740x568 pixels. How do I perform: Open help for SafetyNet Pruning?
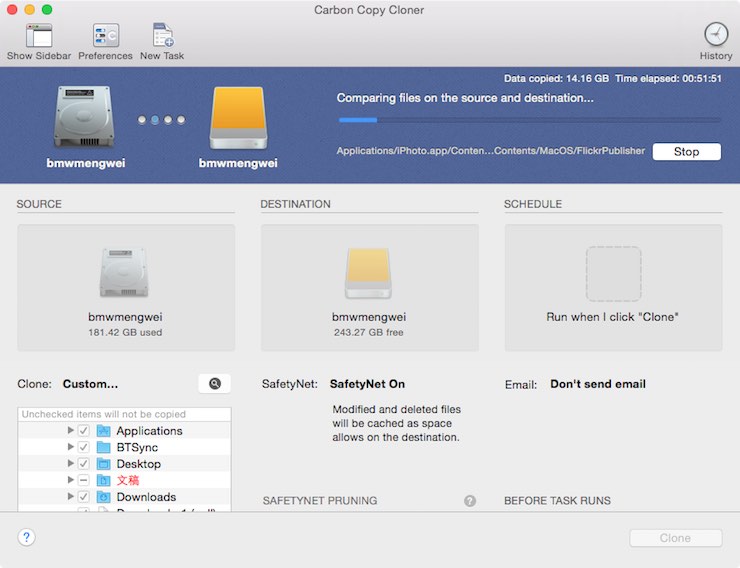coord(470,501)
